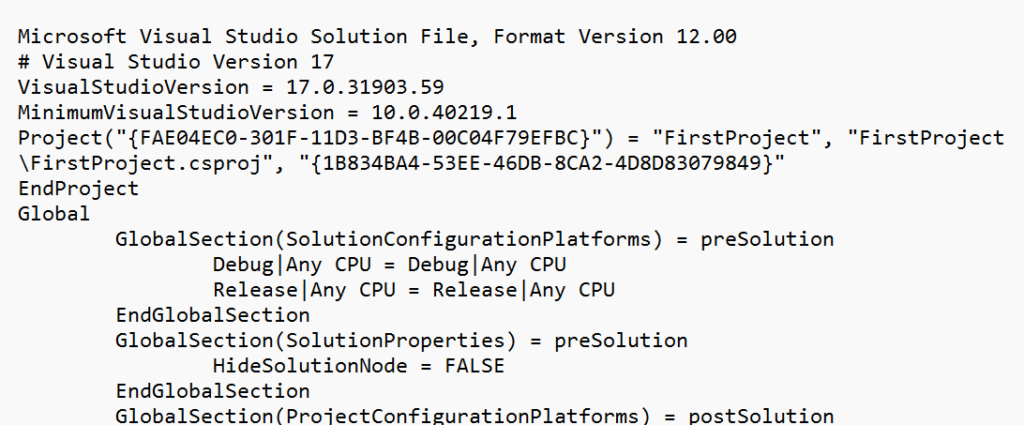The width and height of the screenshot is (1024, 425).
Task: Place the cursor on the EndProject line
Action: tap(78, 189)
